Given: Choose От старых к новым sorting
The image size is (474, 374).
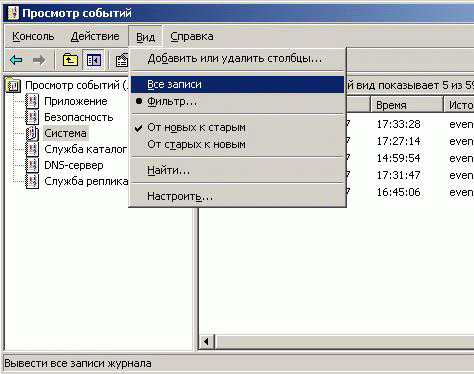Looking at the screenshot, I should coord(237,145).
